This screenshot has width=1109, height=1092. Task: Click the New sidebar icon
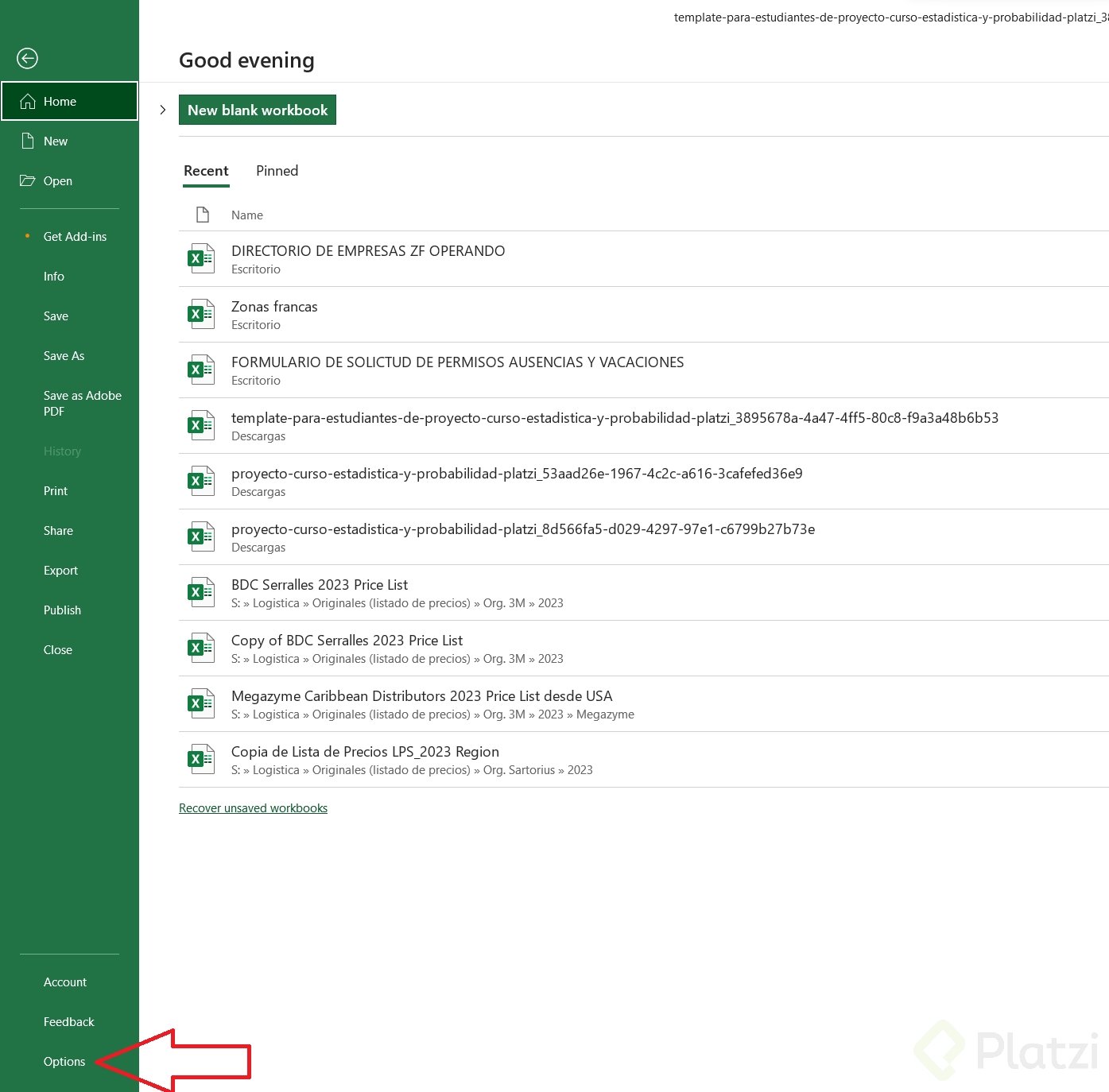tap(26, 141)
